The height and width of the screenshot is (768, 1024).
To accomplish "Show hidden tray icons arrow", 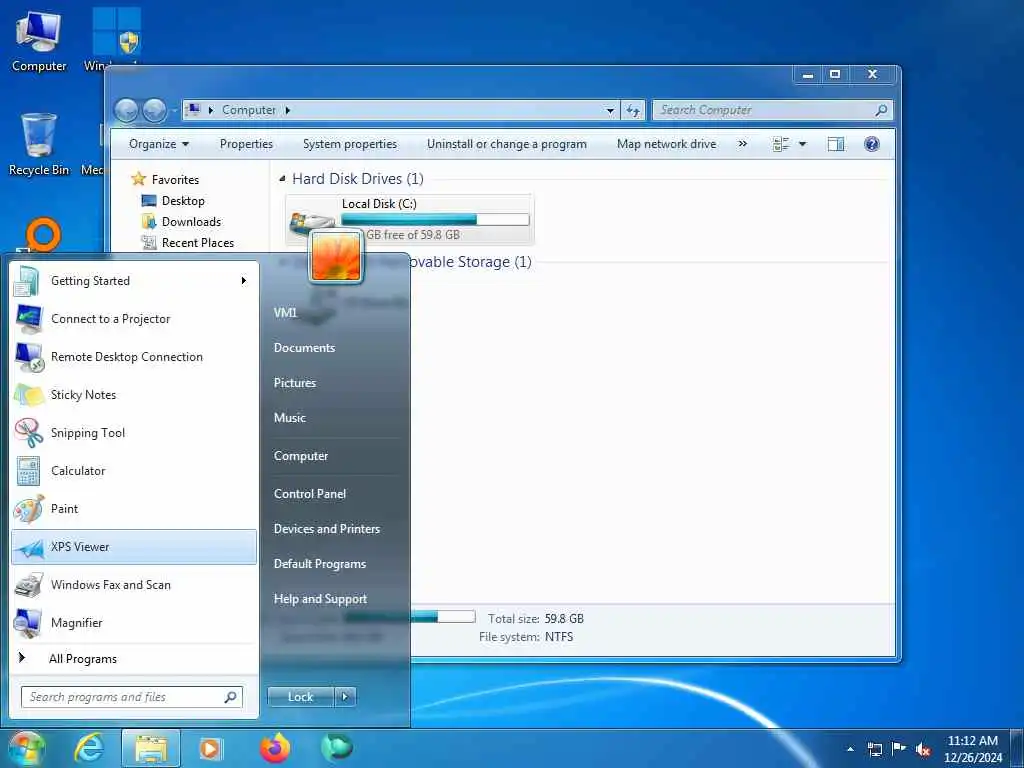I will [850, 749].
